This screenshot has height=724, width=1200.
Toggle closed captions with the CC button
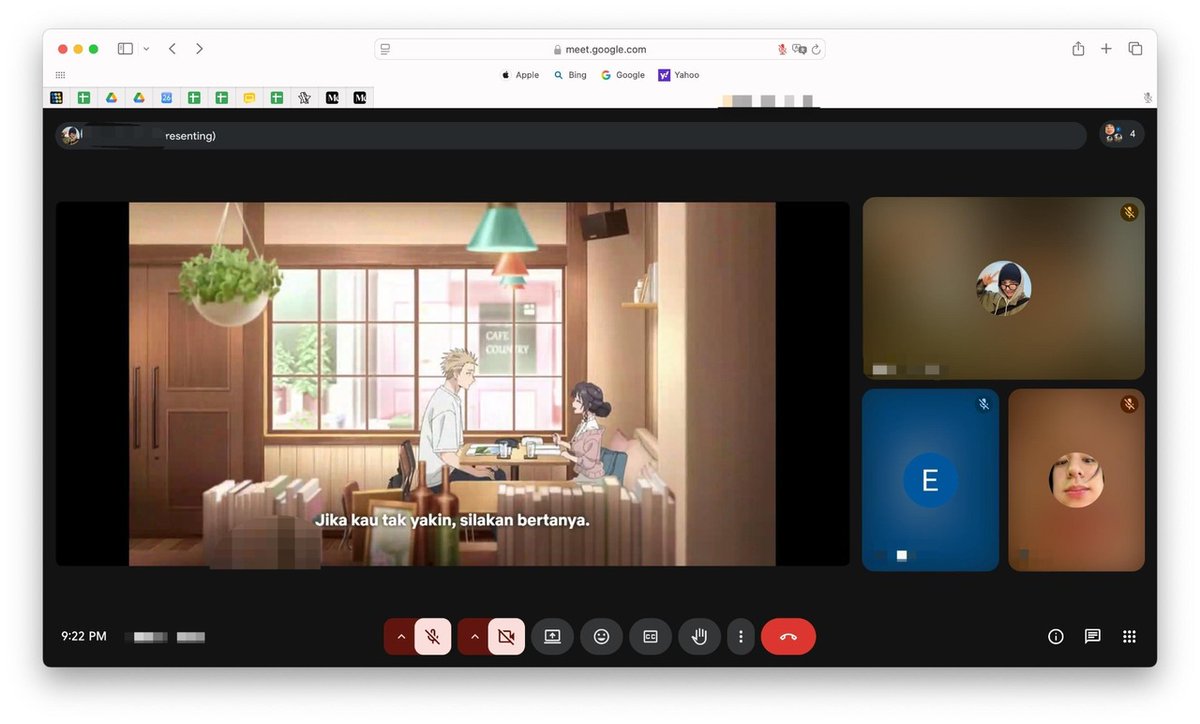(x=650, y=636)
